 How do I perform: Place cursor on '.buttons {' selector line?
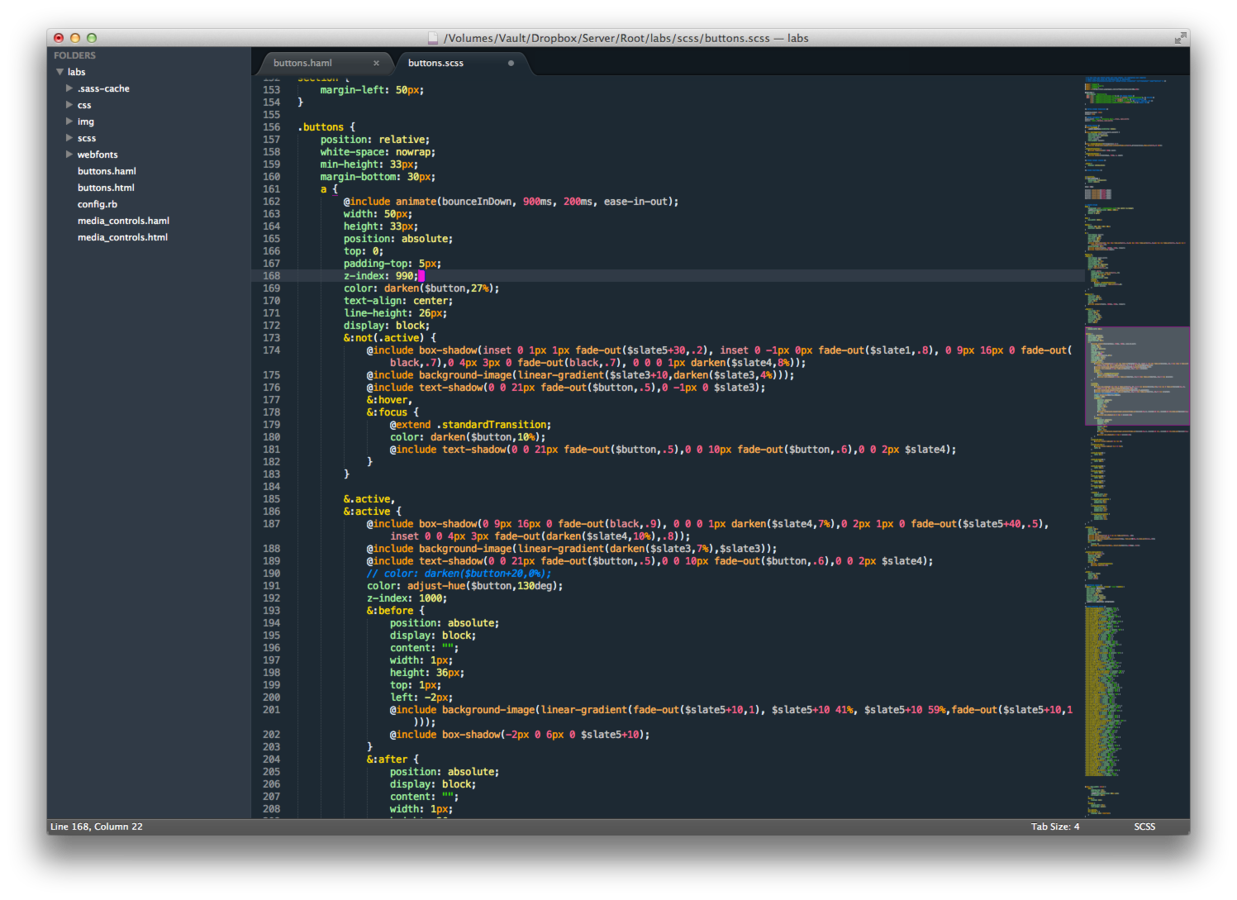[x=326, y=127]
